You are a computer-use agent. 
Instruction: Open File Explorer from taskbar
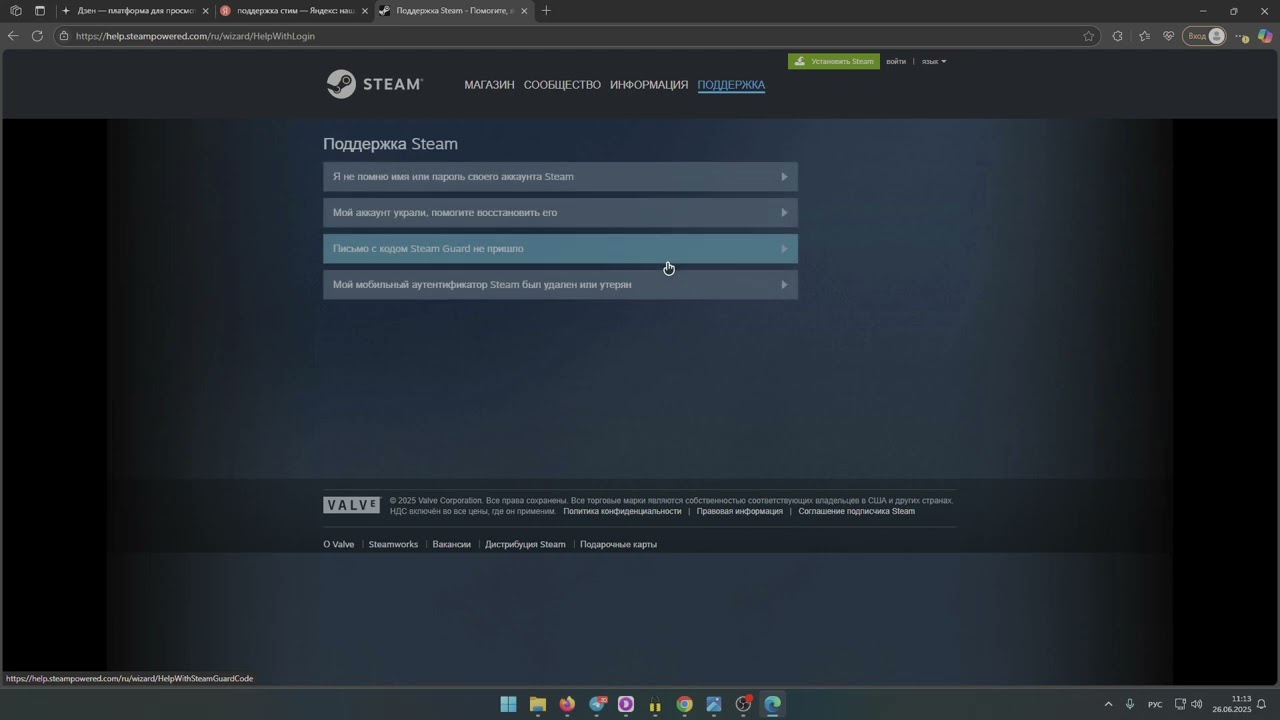coord(538,704)
